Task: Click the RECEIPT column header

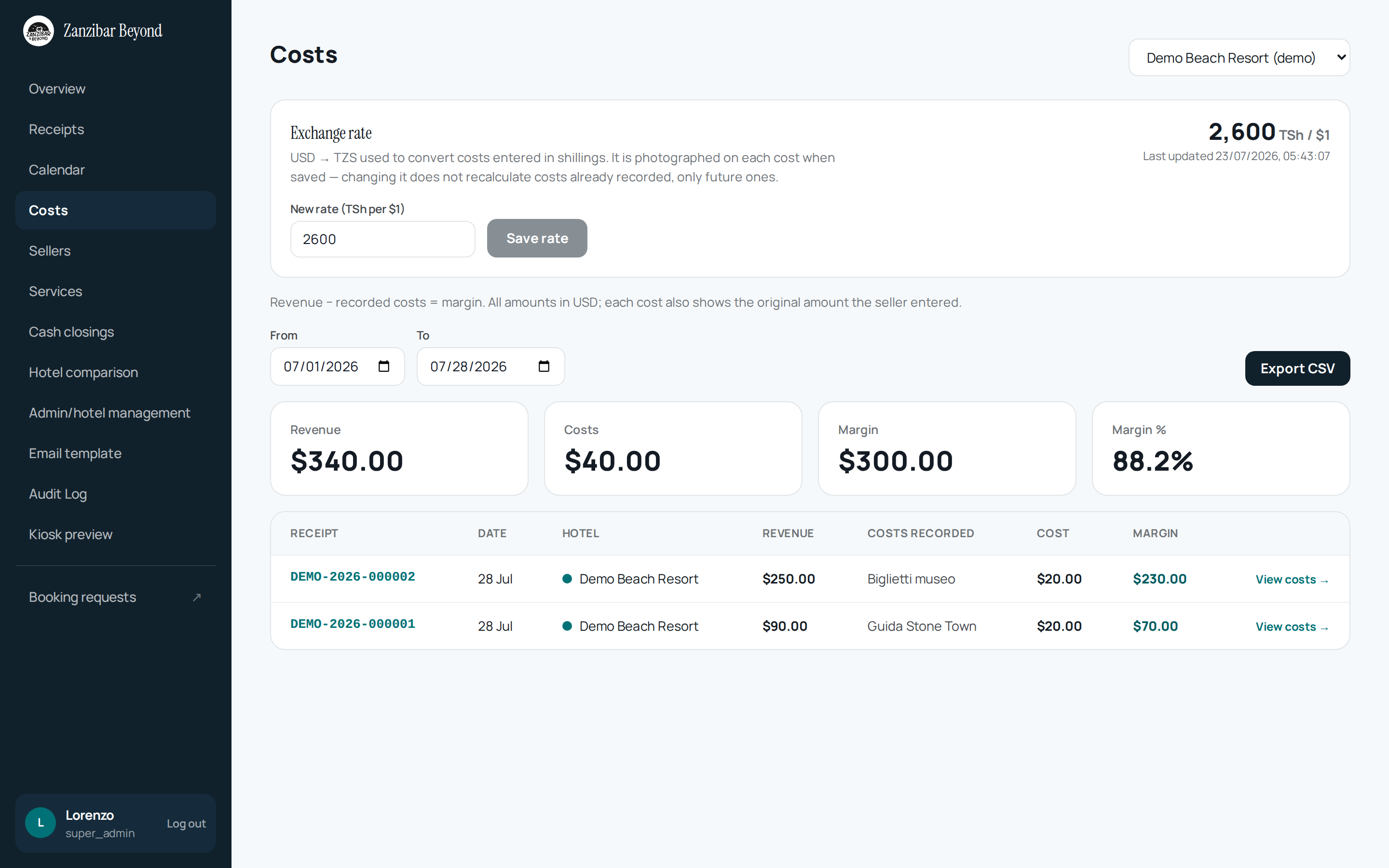Action: [x=314, y=533]
